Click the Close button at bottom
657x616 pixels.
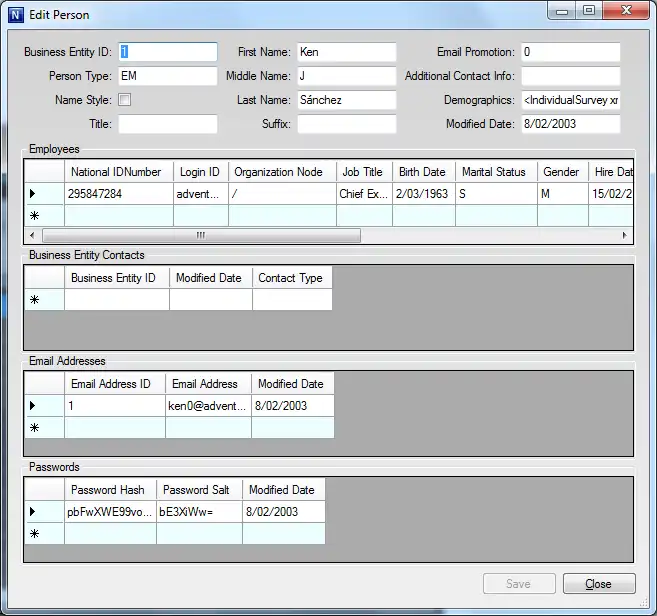point(599,584)
